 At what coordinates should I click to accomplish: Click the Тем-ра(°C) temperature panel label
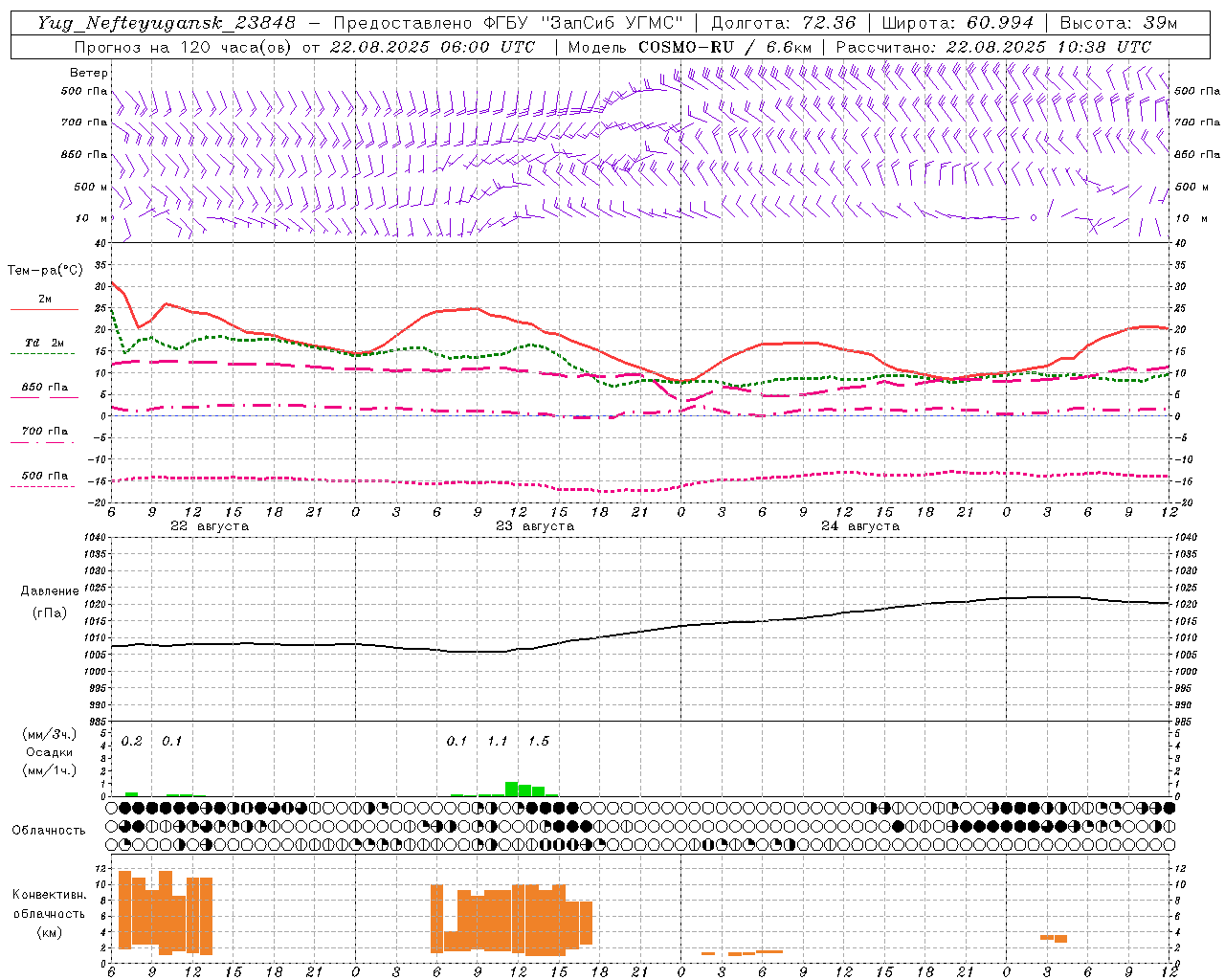pyautogui.click(x=45, y=271)
